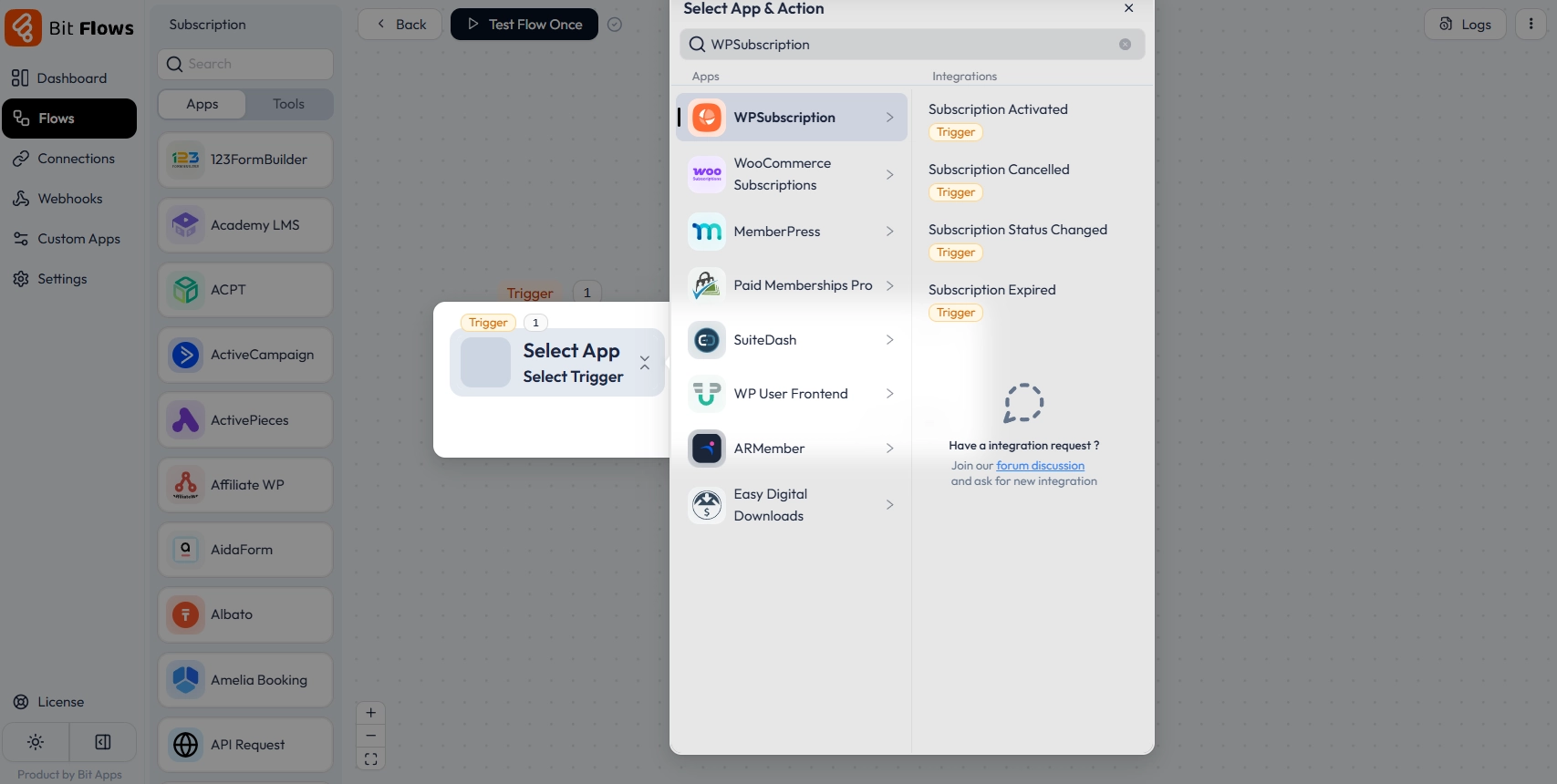1557x784 pixels.
Task: Go to the Dashboard page
Action: (x=69, y=78)
